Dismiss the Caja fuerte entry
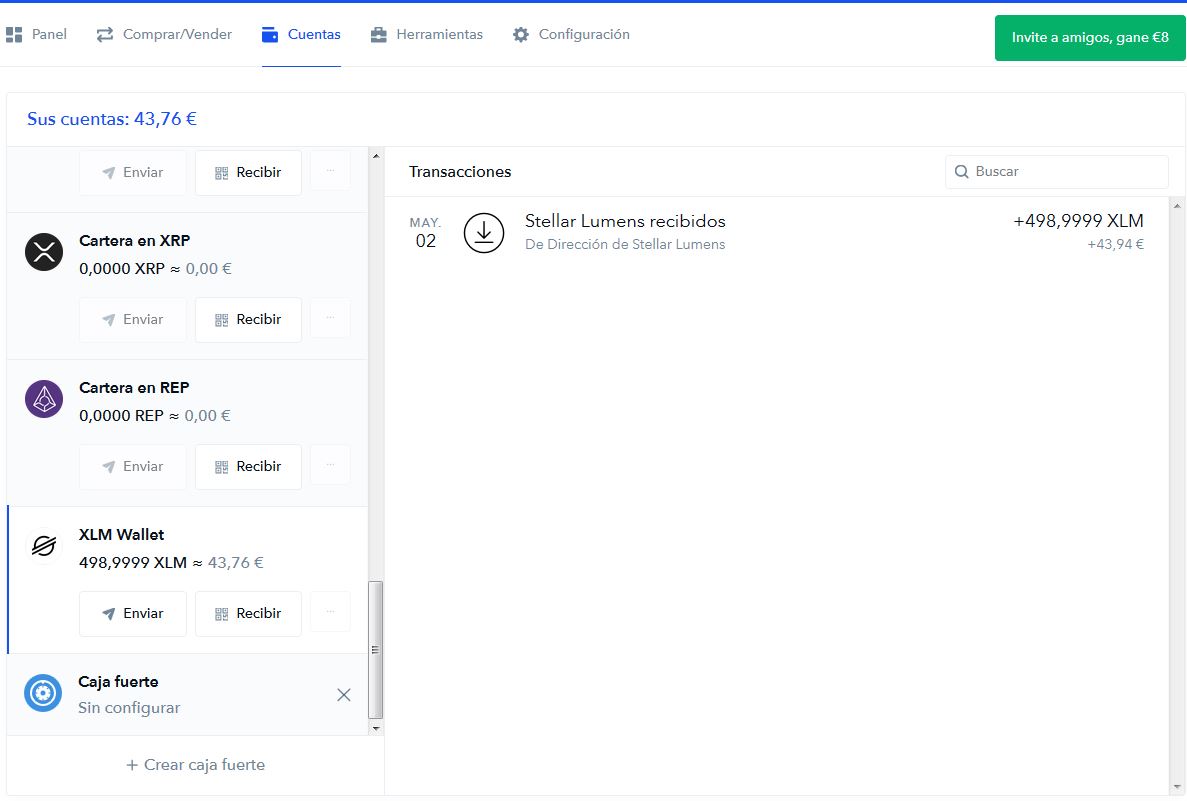This screenshot has height=801, width=1187. click(x=344, y=695)
